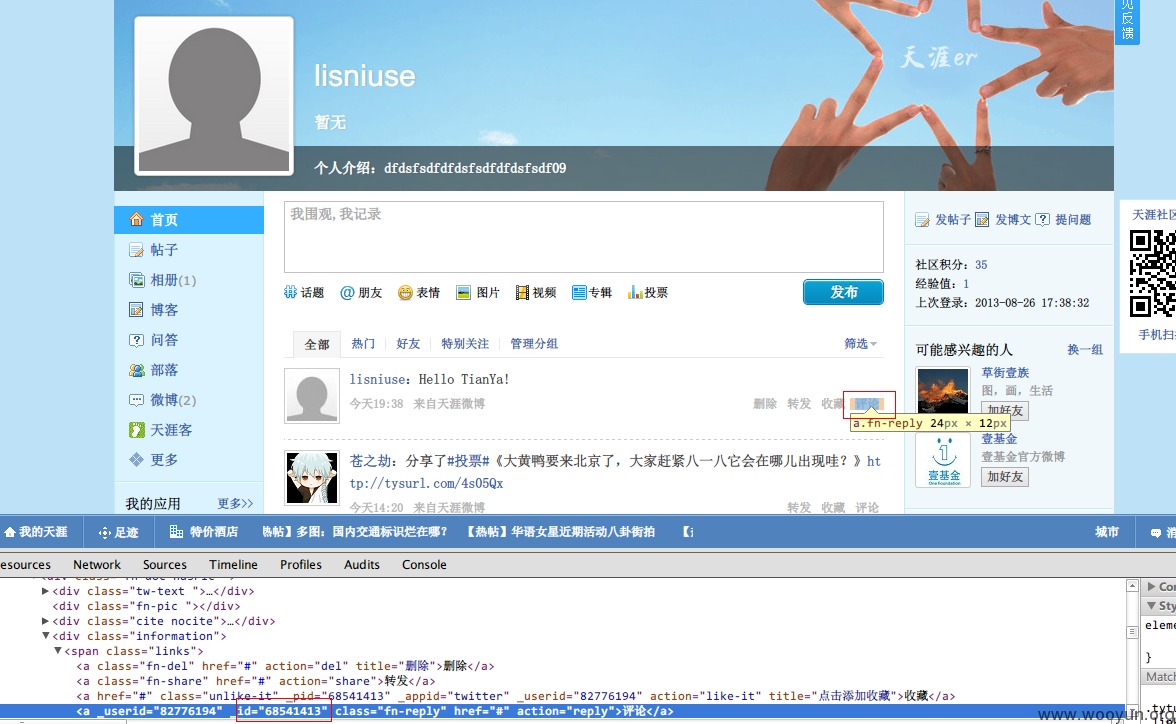Open the 管理分组 tab
Viewport: 1176px width, 724px height.
coord(534,344)
